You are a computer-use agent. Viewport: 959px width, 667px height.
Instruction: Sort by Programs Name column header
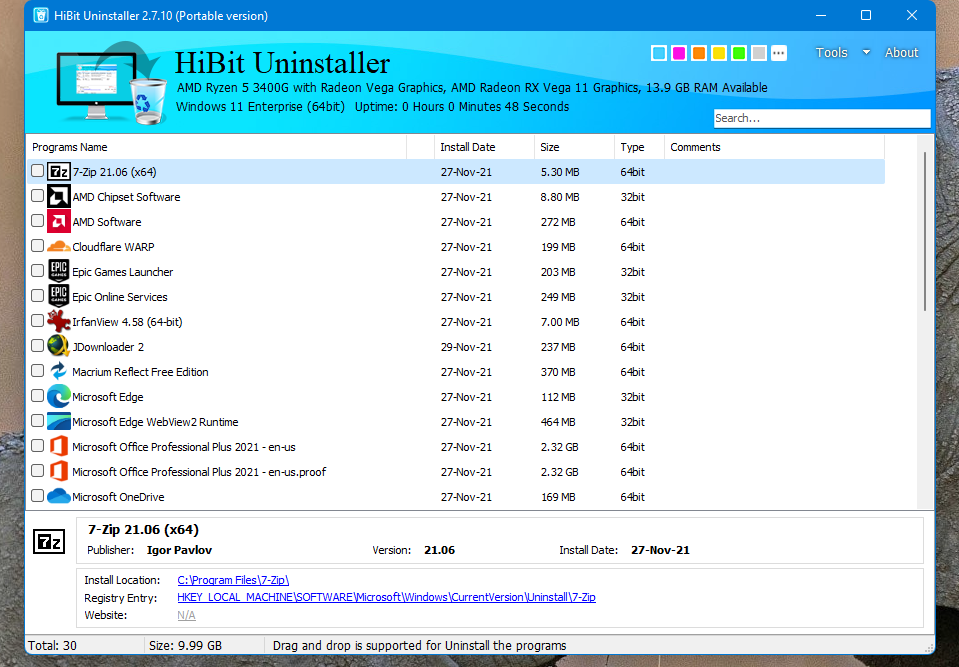tap(217, 147)
